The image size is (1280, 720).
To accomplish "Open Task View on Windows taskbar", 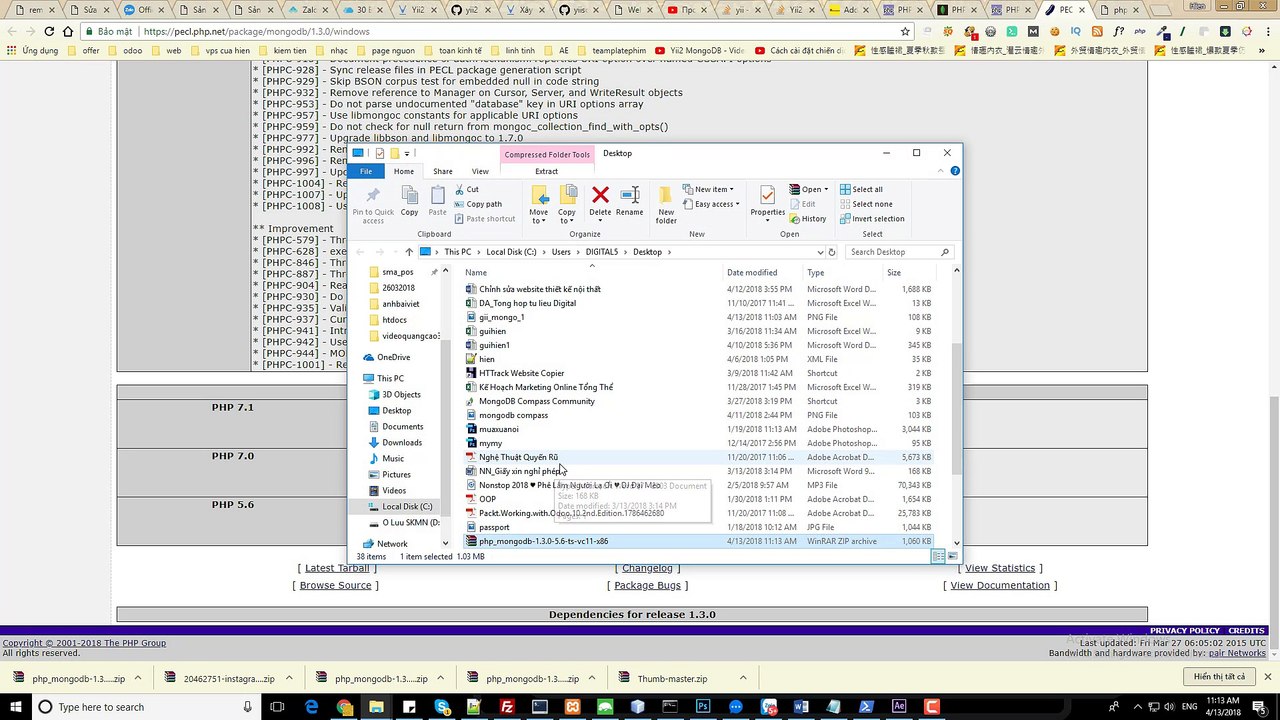I will [x=279, y=707].
